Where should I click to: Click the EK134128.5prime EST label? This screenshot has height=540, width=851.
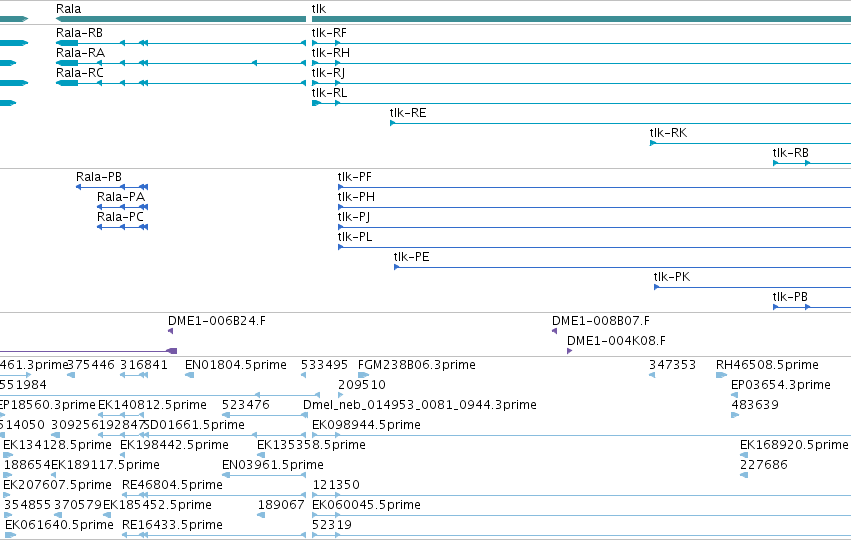[58, 445]
